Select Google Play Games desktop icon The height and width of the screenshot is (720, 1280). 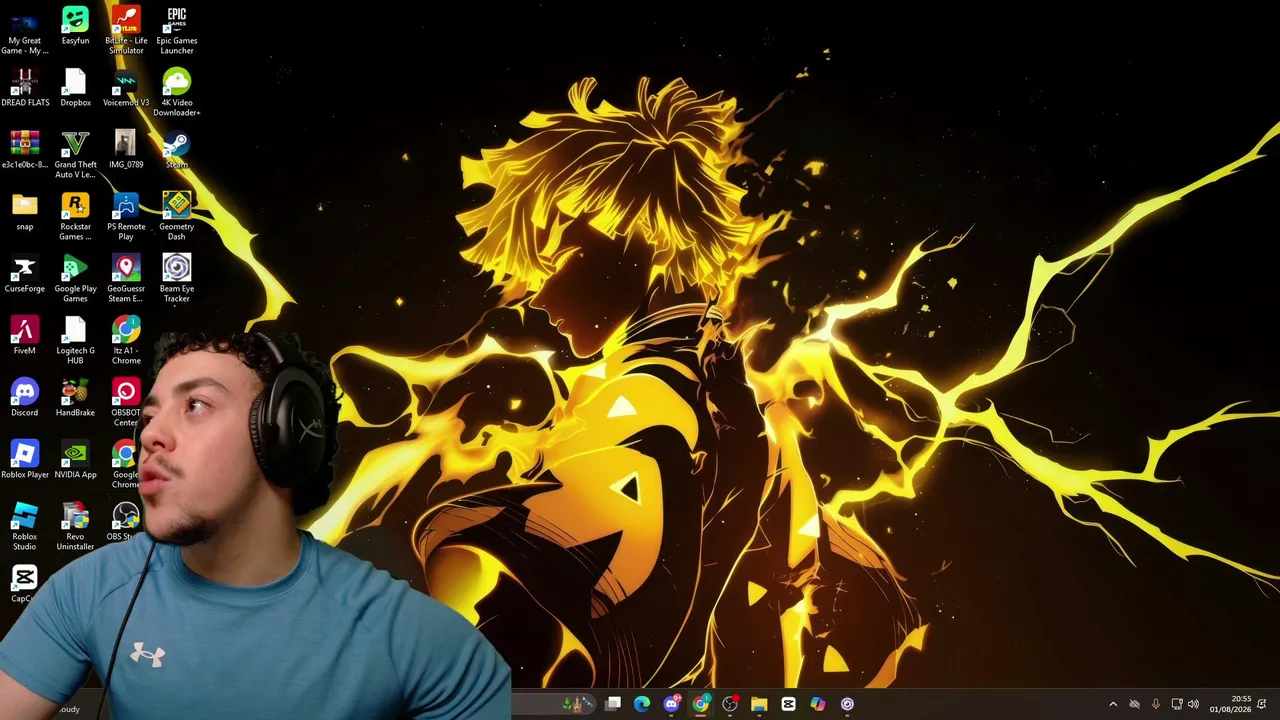[75, 278]
